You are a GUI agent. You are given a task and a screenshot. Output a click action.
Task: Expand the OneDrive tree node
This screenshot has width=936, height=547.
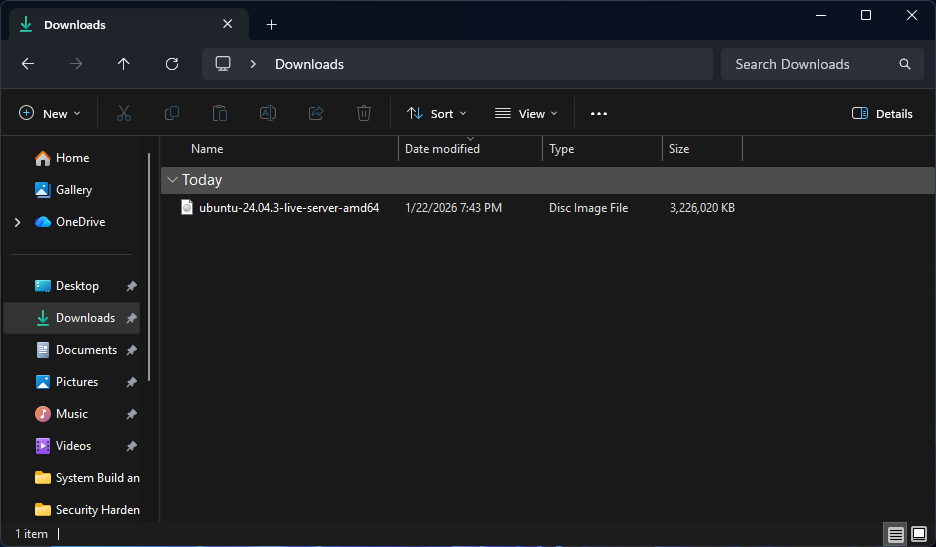[17, 222]
